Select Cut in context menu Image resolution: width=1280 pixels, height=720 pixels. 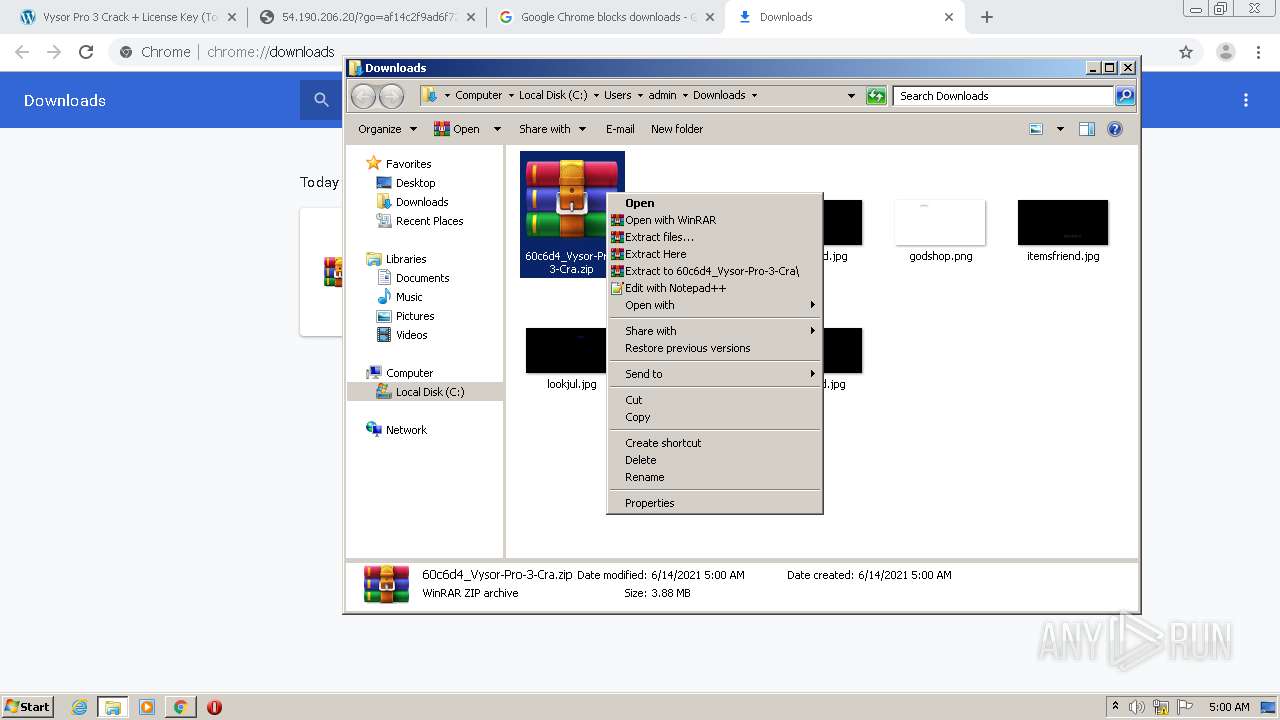point(714,400)
